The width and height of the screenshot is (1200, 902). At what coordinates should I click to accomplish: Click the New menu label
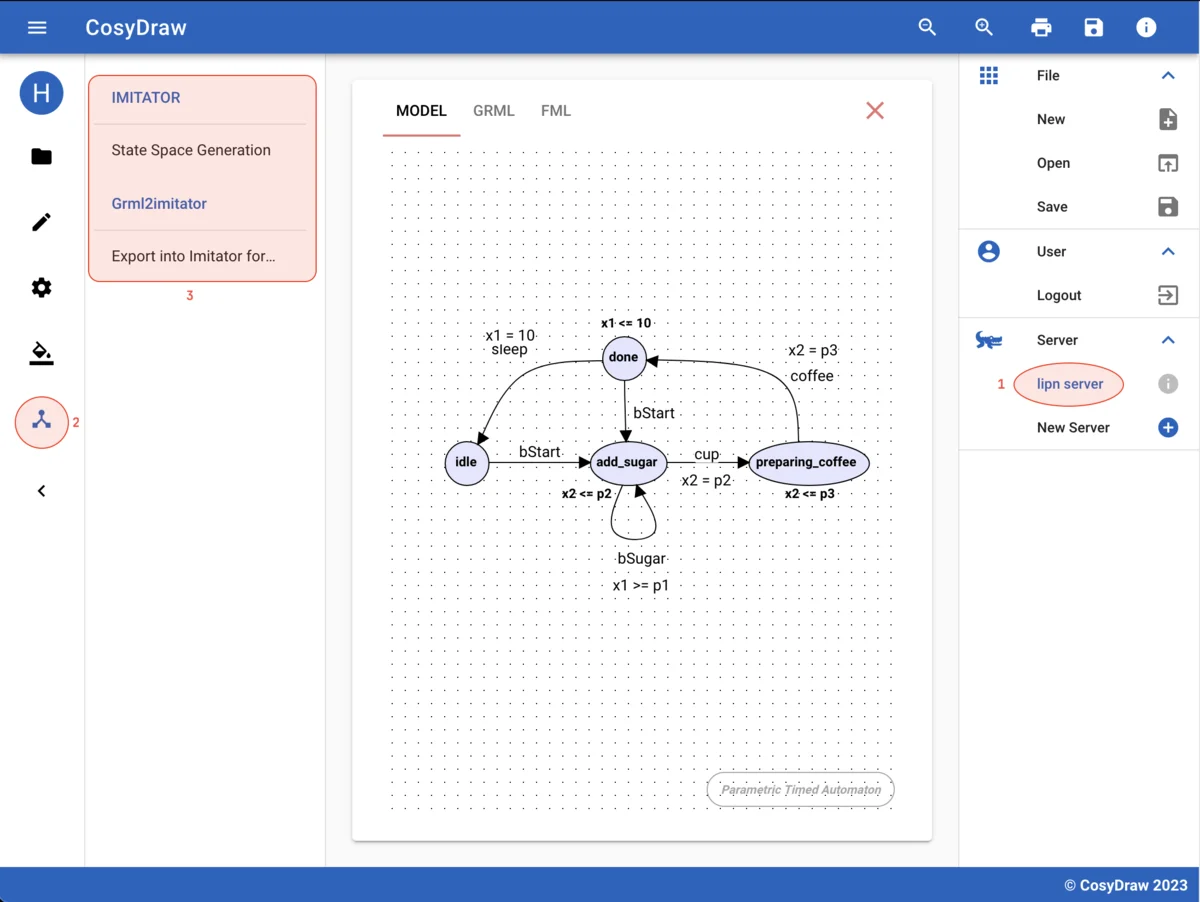(x=1051, y=119)
